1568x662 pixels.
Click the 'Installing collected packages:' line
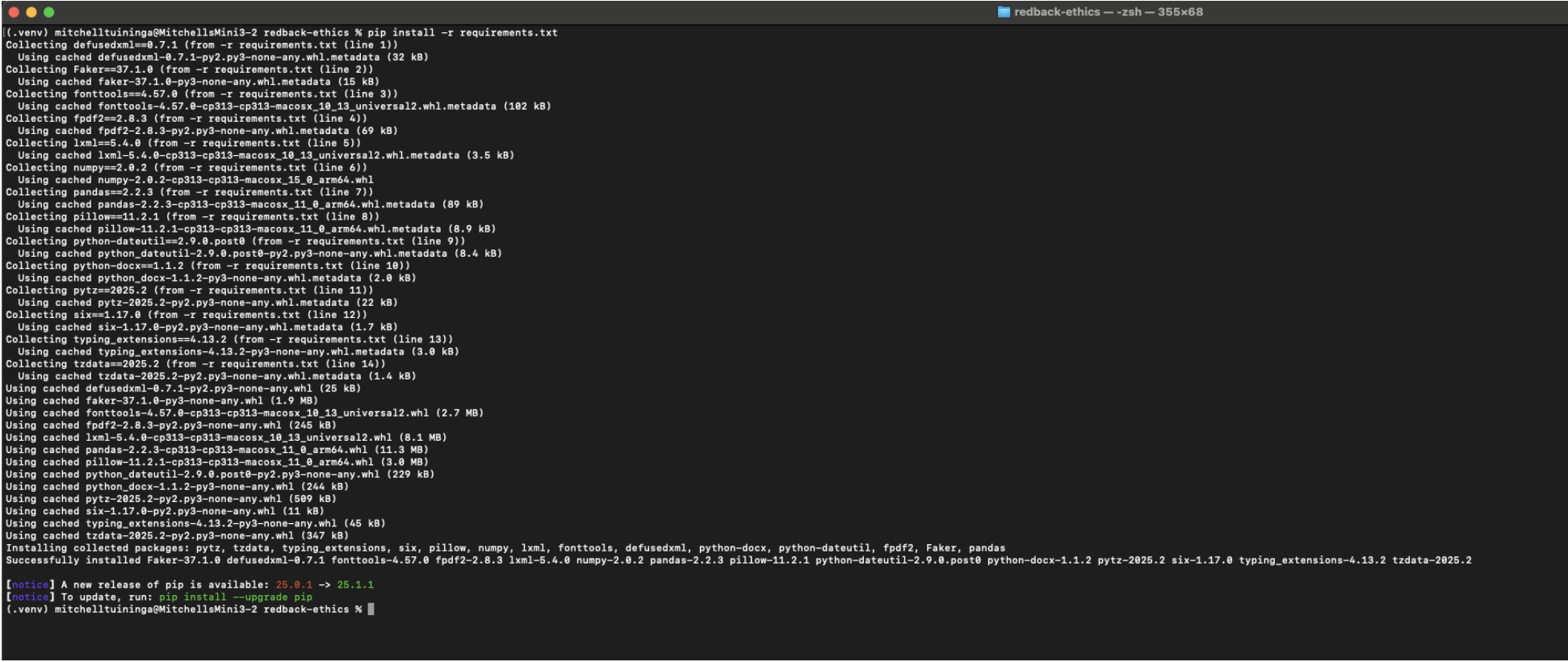[505, 548]
